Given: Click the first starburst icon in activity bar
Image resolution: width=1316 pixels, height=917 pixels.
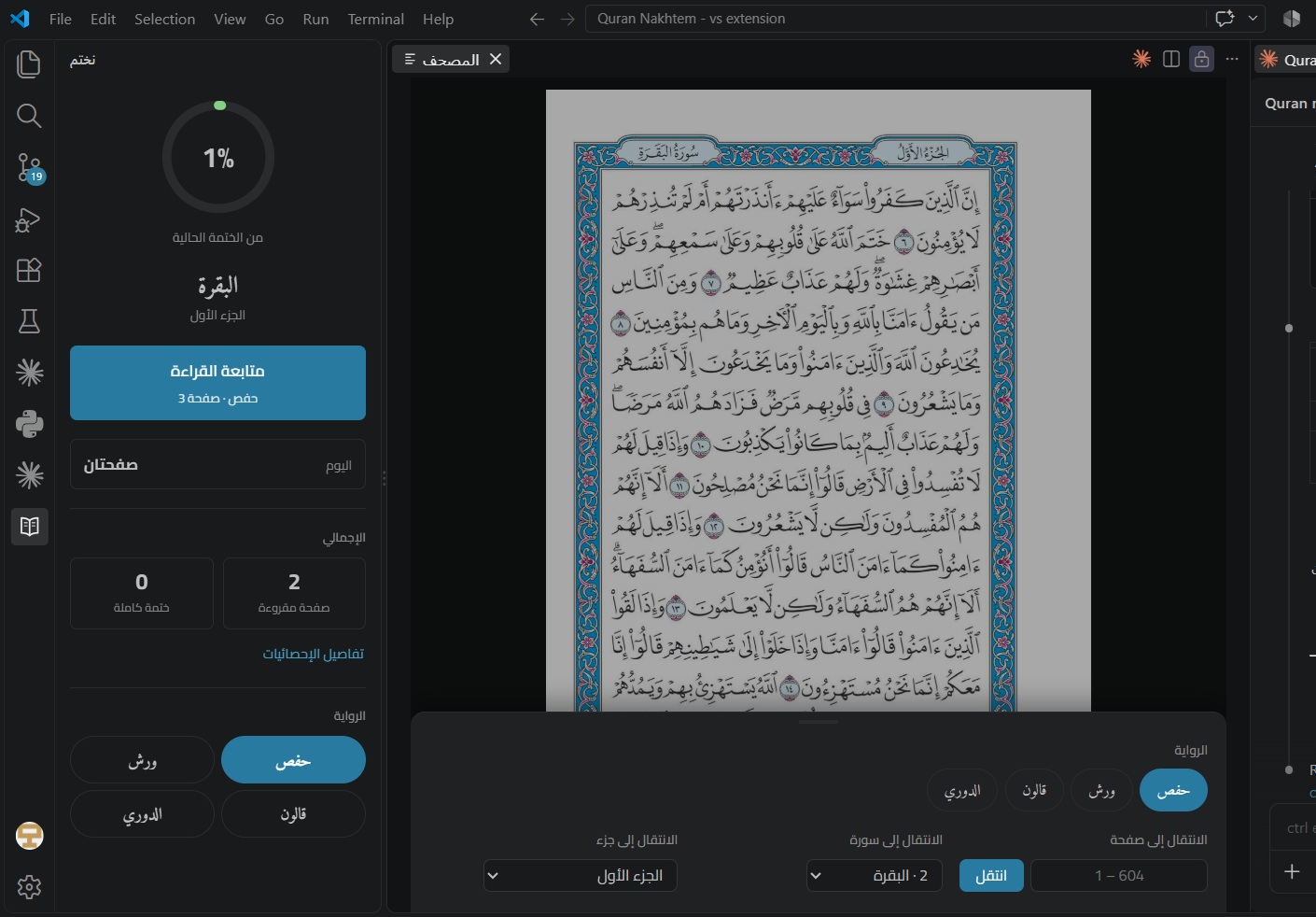Looking at the screenshot, I should pyautogui.click(x=29, y=373).
